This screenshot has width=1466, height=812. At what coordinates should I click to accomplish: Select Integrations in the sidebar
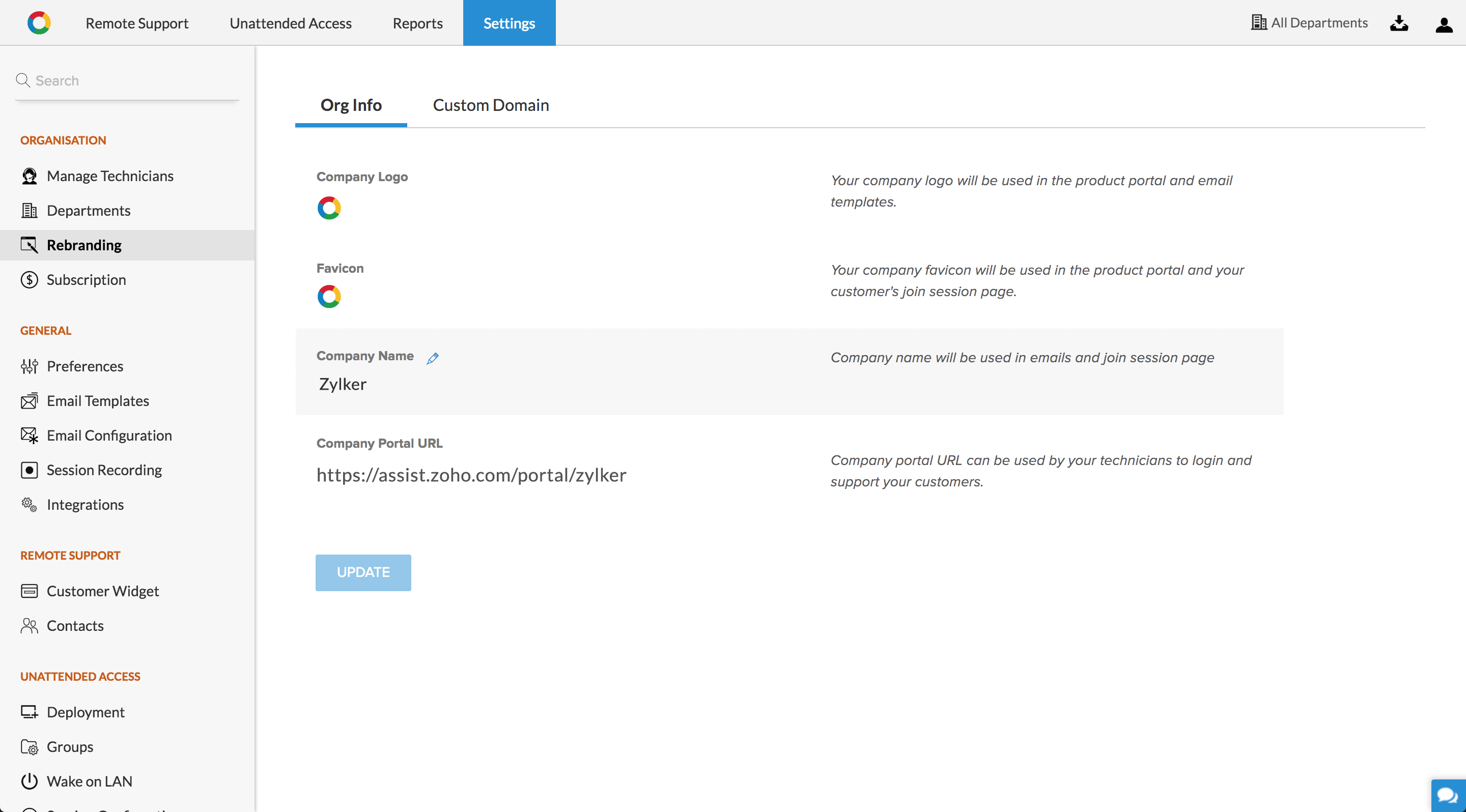[85, 505]
